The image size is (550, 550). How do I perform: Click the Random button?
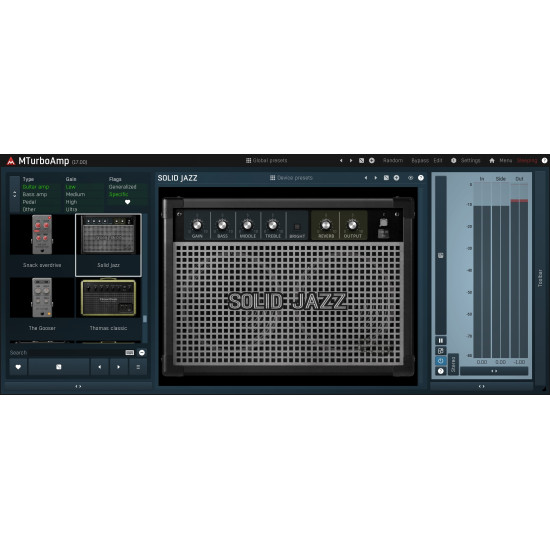pos(393,160)
